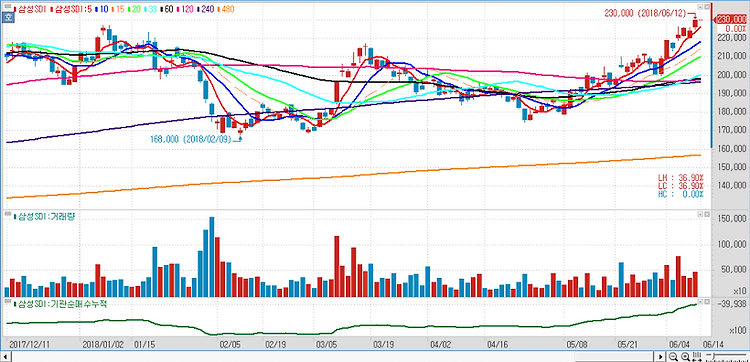Click the 150,000 volume axis label
The width and height of the screenshot is (750, 362).
point(732,219)
